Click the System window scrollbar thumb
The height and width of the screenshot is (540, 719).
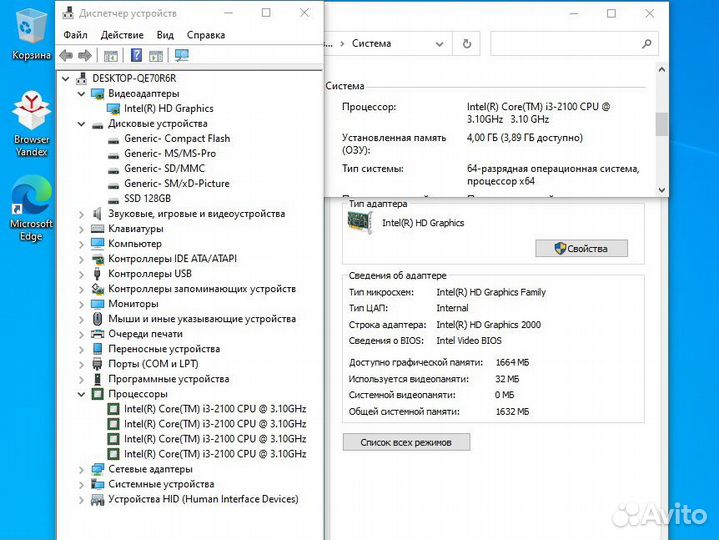pos(661,124)
